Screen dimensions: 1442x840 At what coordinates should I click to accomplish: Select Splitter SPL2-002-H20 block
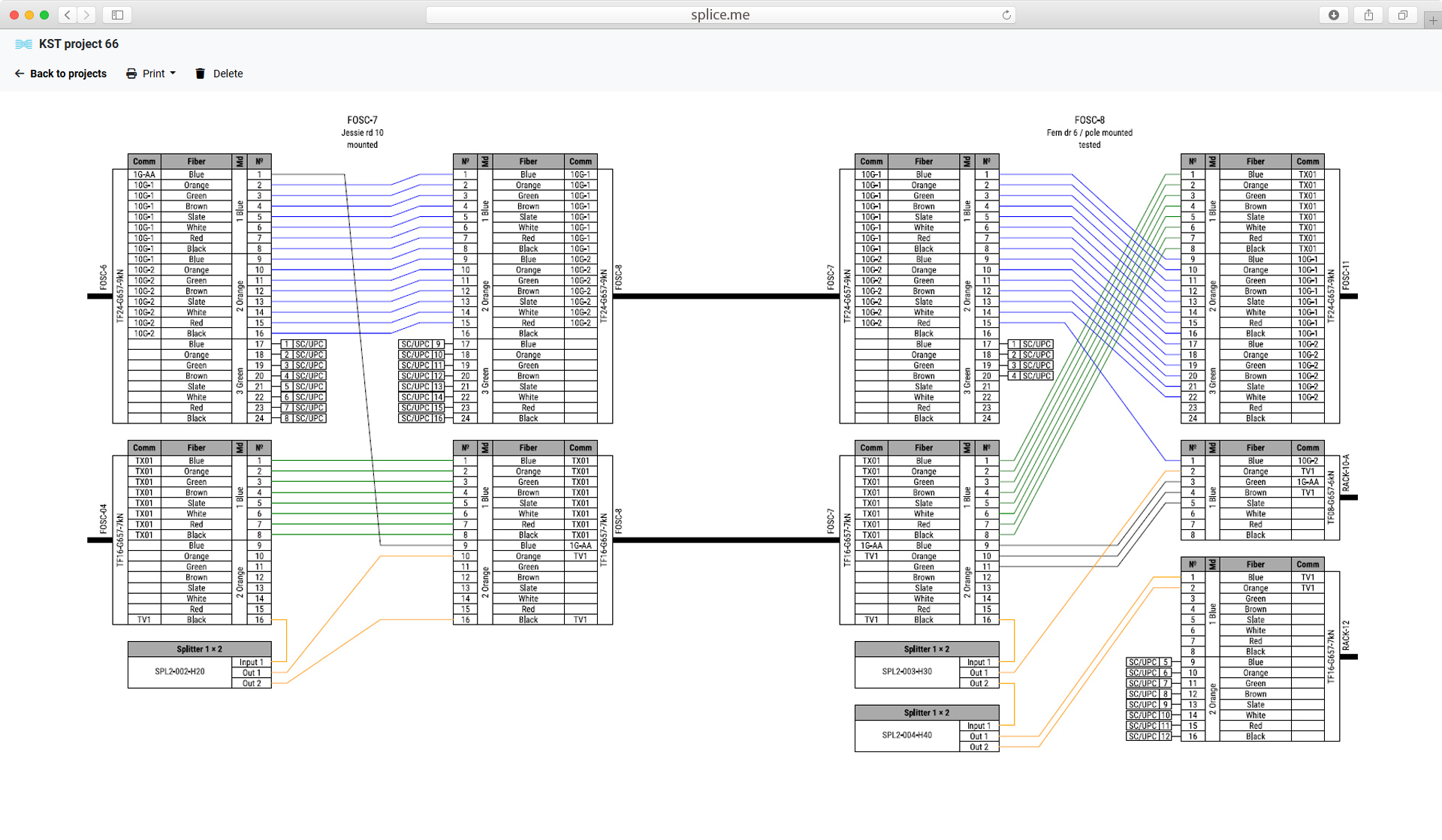[x=179, y=672]
